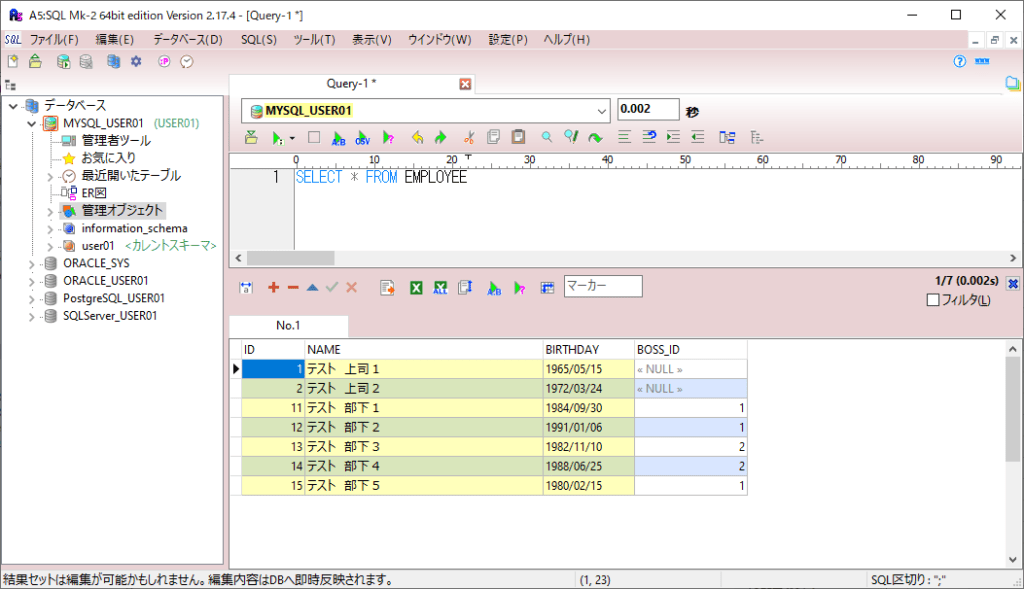Select お気に入り in the database tree

point(108,158)
